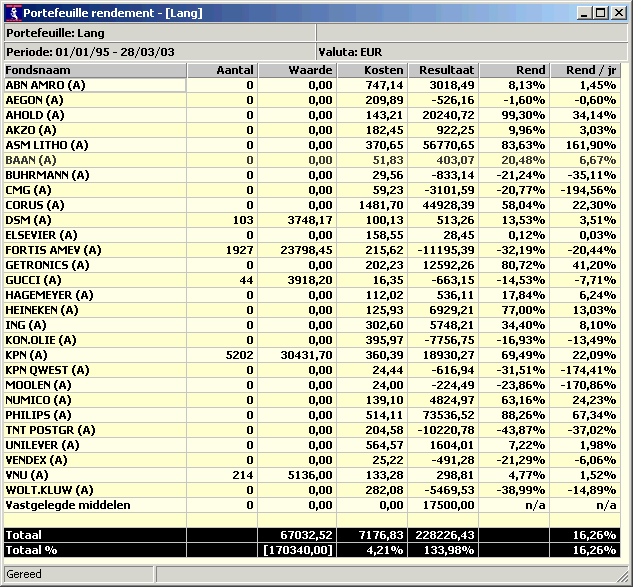633x587 pixels.
Task: Select the HEINEKEN (A) fund name
Action: (x=42, y=310)
